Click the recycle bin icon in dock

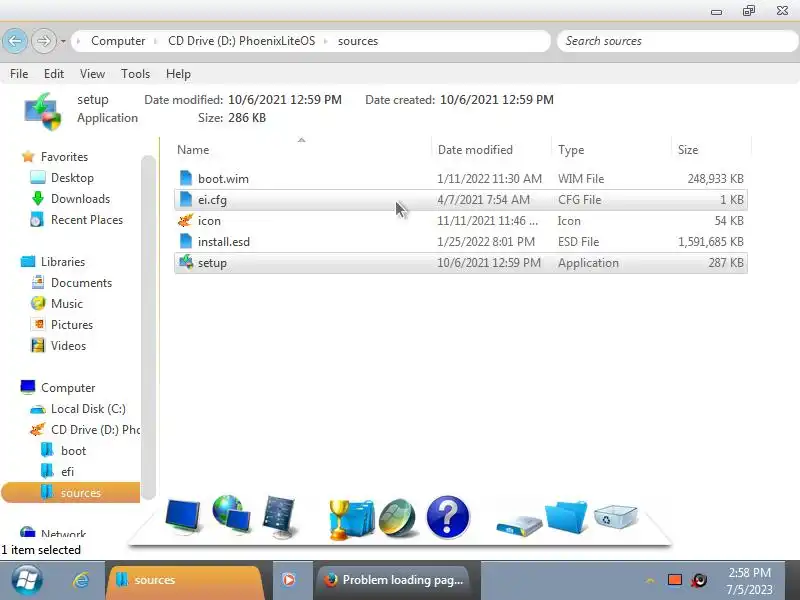(x=616, y=516)
